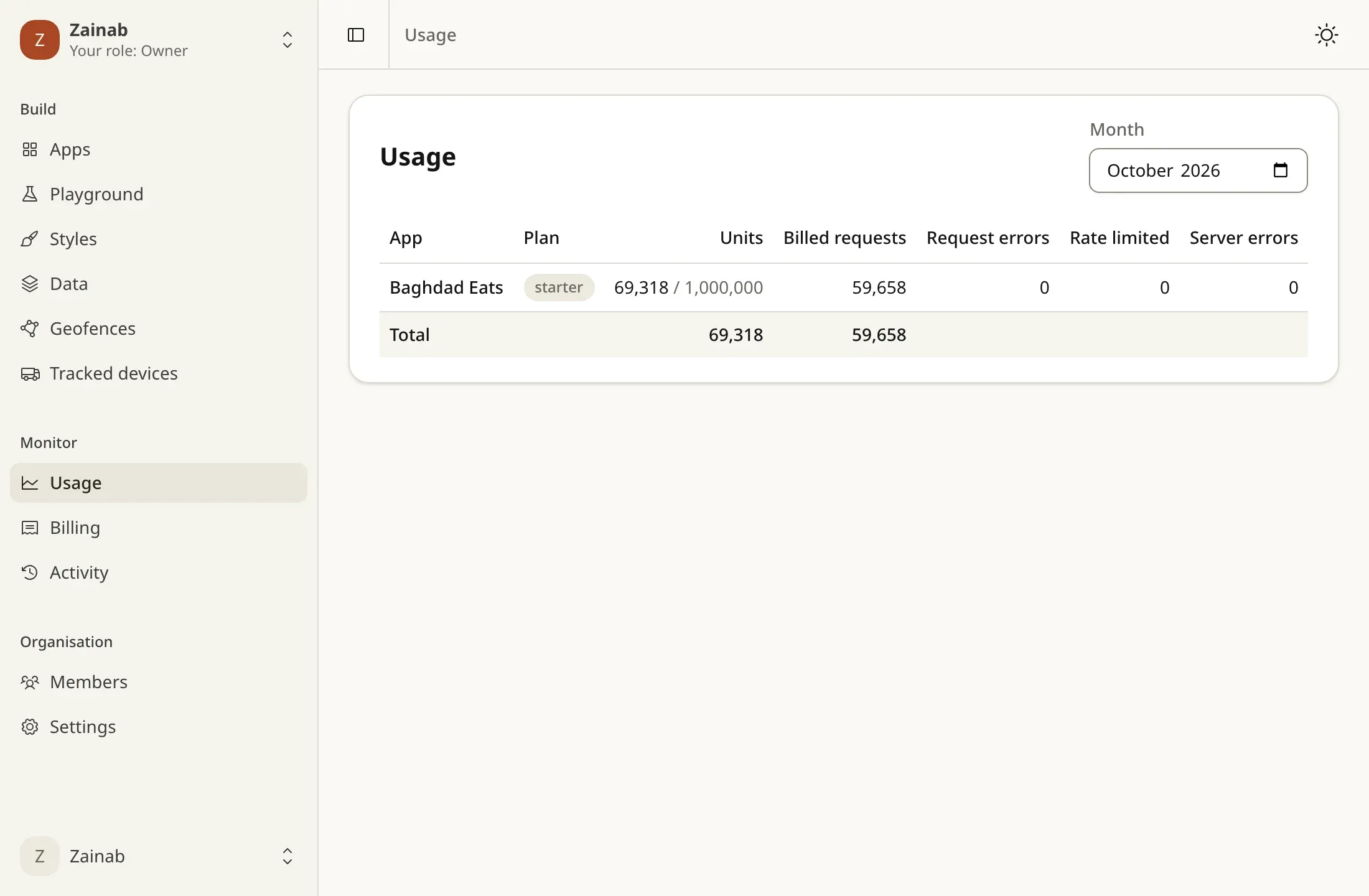The width and height of the screenshot is (1369, 896).
Task: Click the grey Z user avatar
Action: 40,856
